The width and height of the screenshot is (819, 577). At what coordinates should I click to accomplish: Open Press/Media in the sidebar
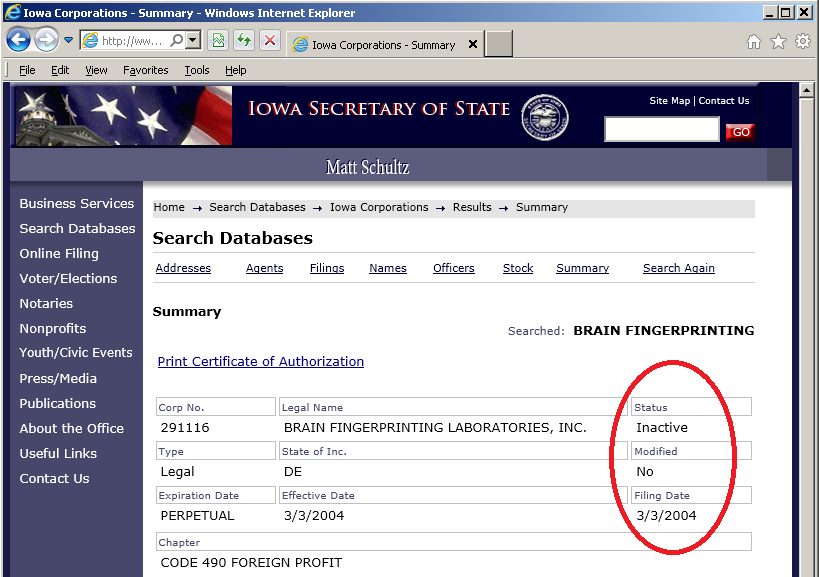tap(58, 379)
